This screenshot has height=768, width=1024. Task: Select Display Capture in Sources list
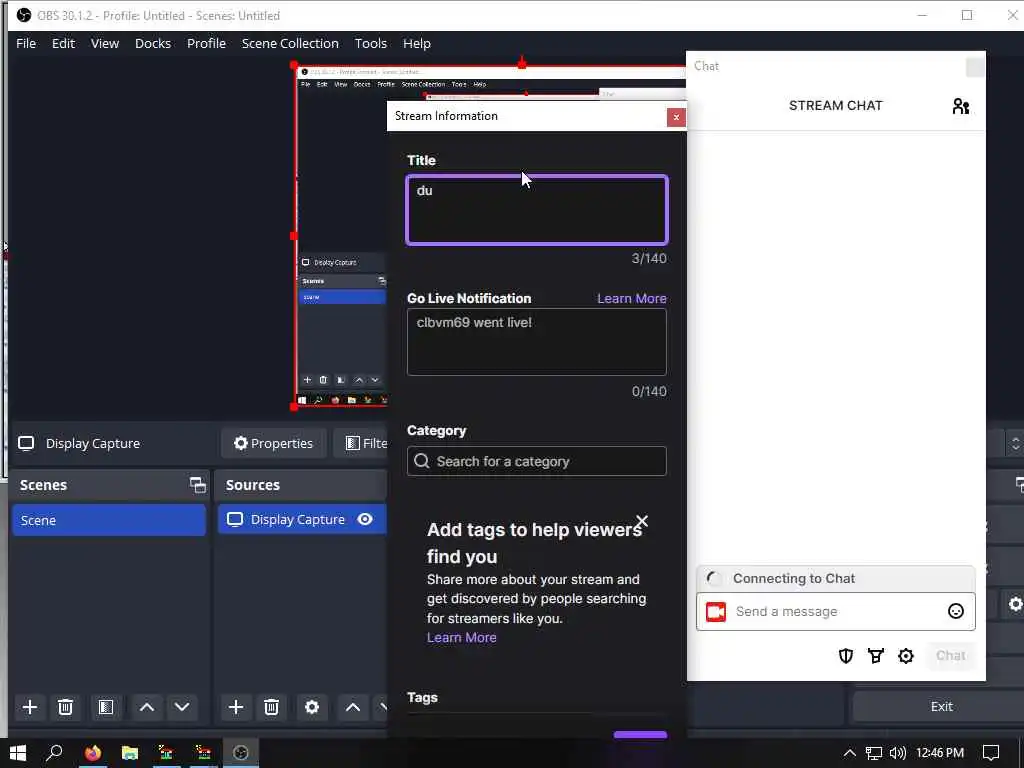302,520
